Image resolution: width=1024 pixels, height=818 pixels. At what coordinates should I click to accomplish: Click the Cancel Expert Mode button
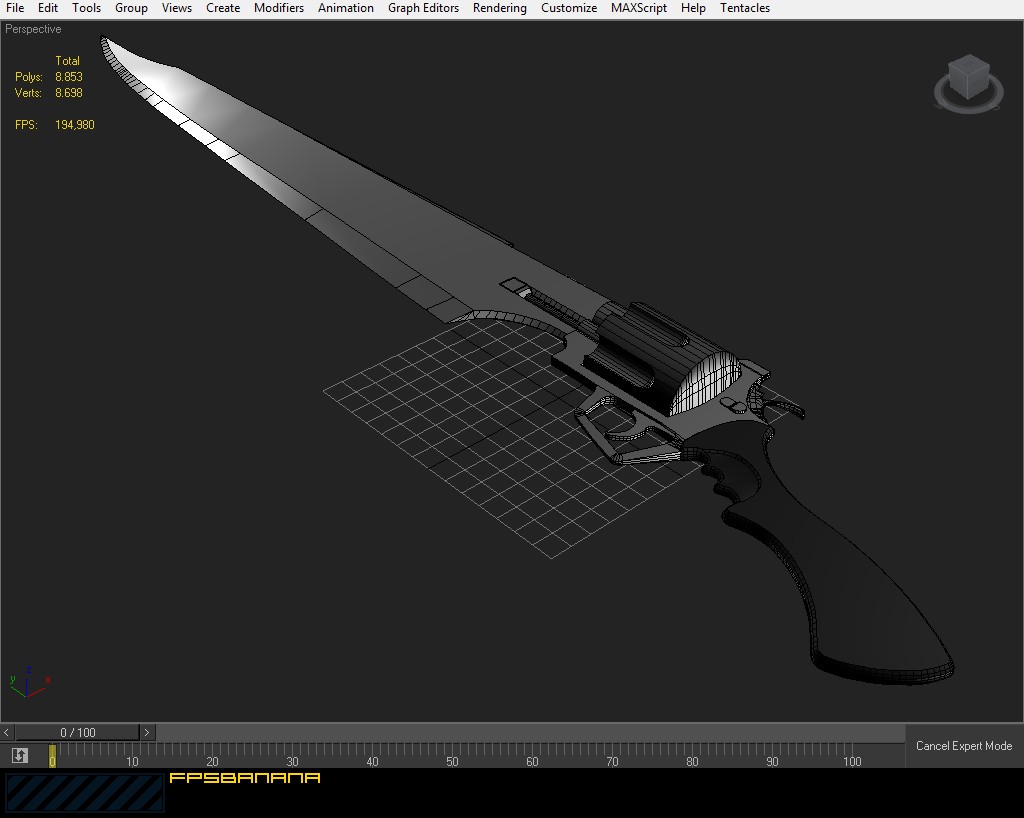pos(966,746)
